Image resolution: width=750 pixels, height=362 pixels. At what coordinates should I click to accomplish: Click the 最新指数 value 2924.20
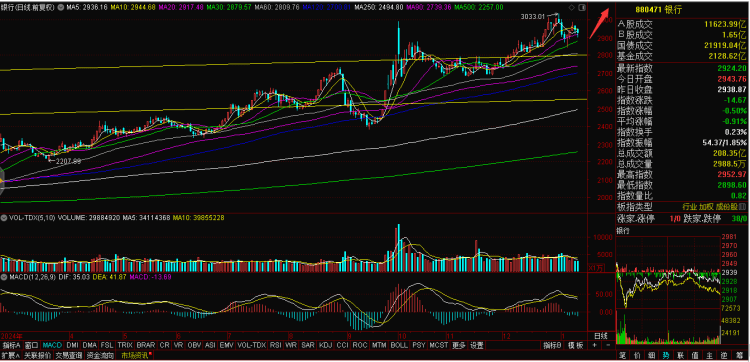(733, 68)
